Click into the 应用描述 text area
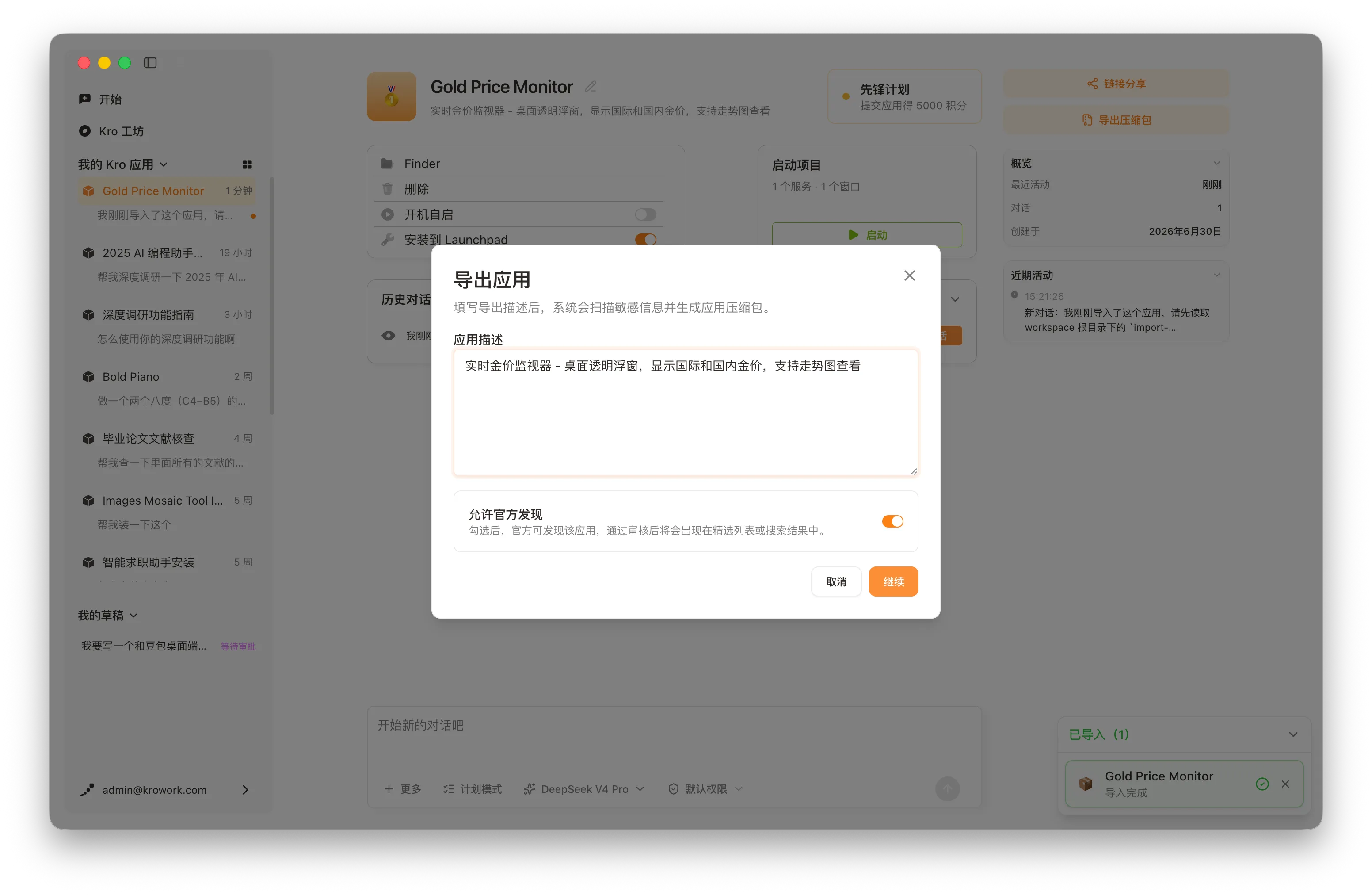This screenshot has height=895, width=1372. (x=686, y=413)
